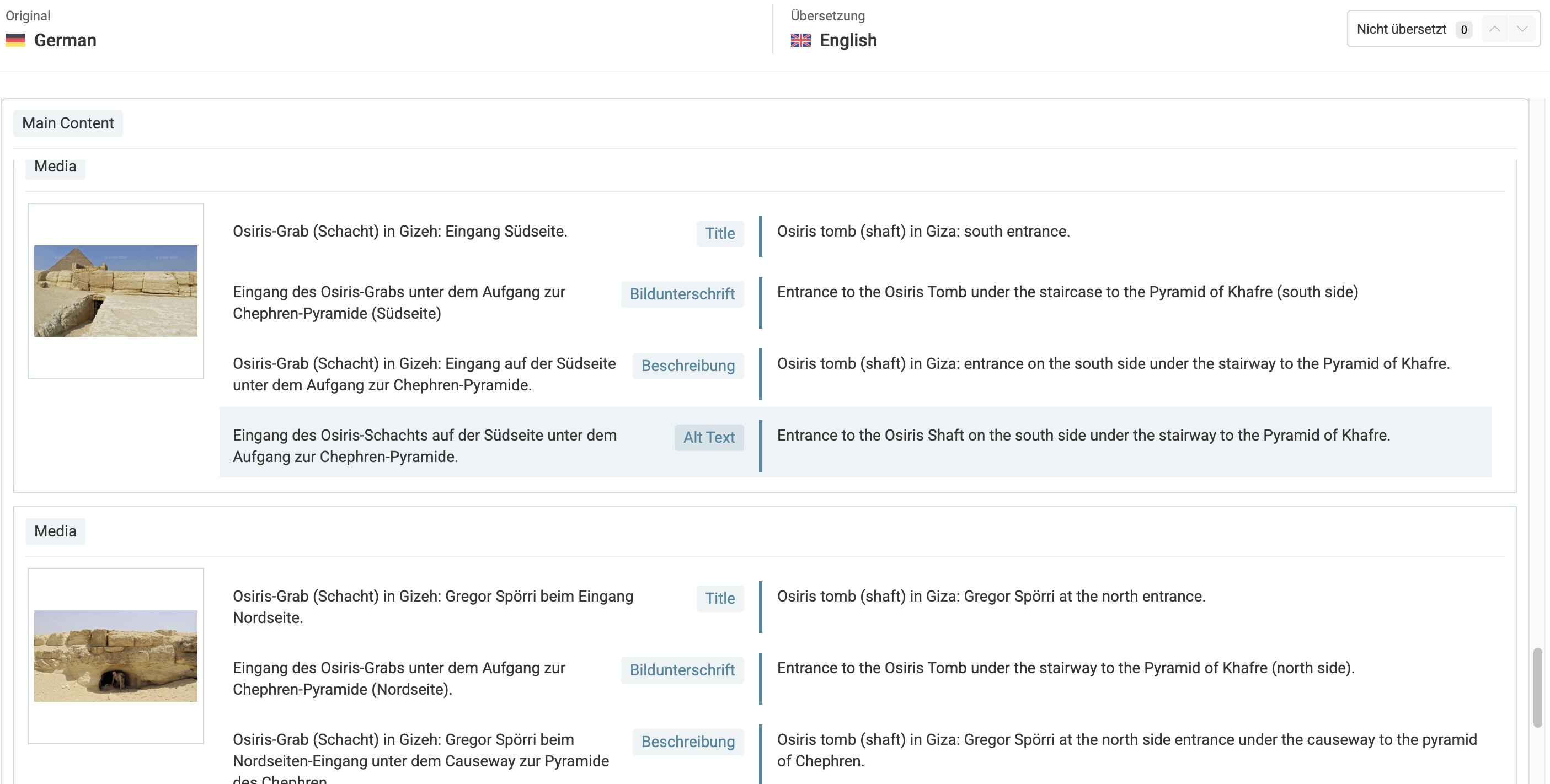Screen dimensions: 1550x784
Task: Select German description 'Nordseiten-Eingang unter dem Causeway'
Action: (421, 758)
